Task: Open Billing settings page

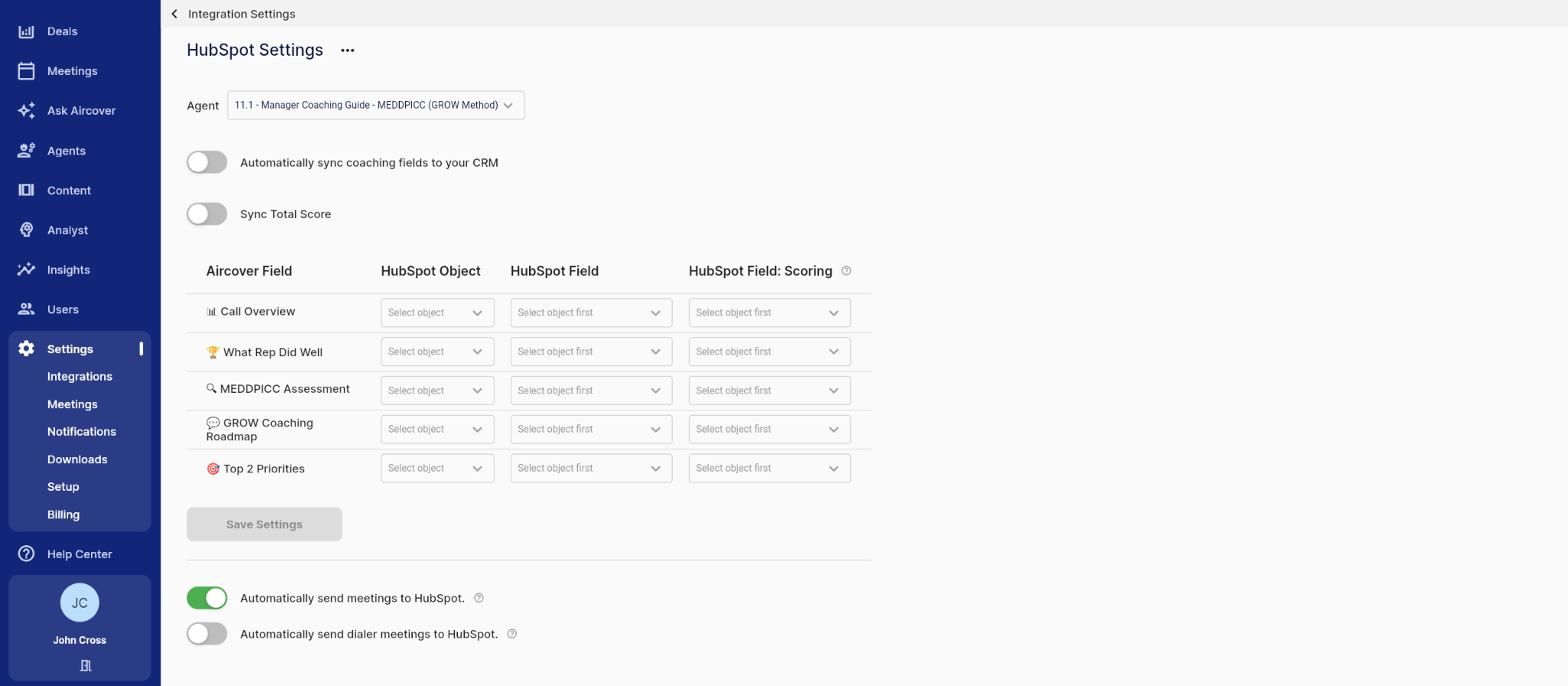Action: tap(63, 514)
